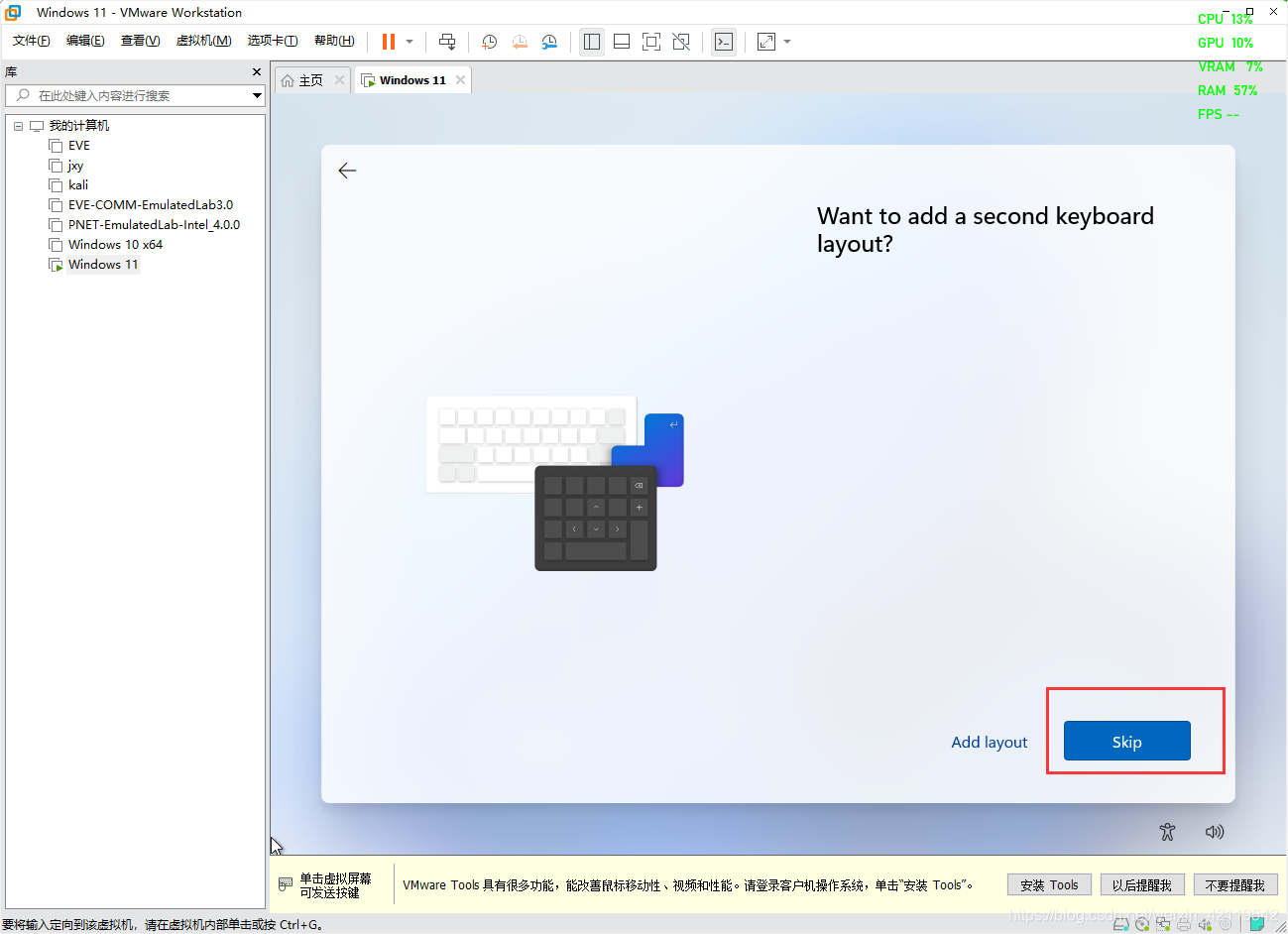Open the library search dropdown arrow
This screenshot has width=1288, height=934.
click(x=257, y=95)
